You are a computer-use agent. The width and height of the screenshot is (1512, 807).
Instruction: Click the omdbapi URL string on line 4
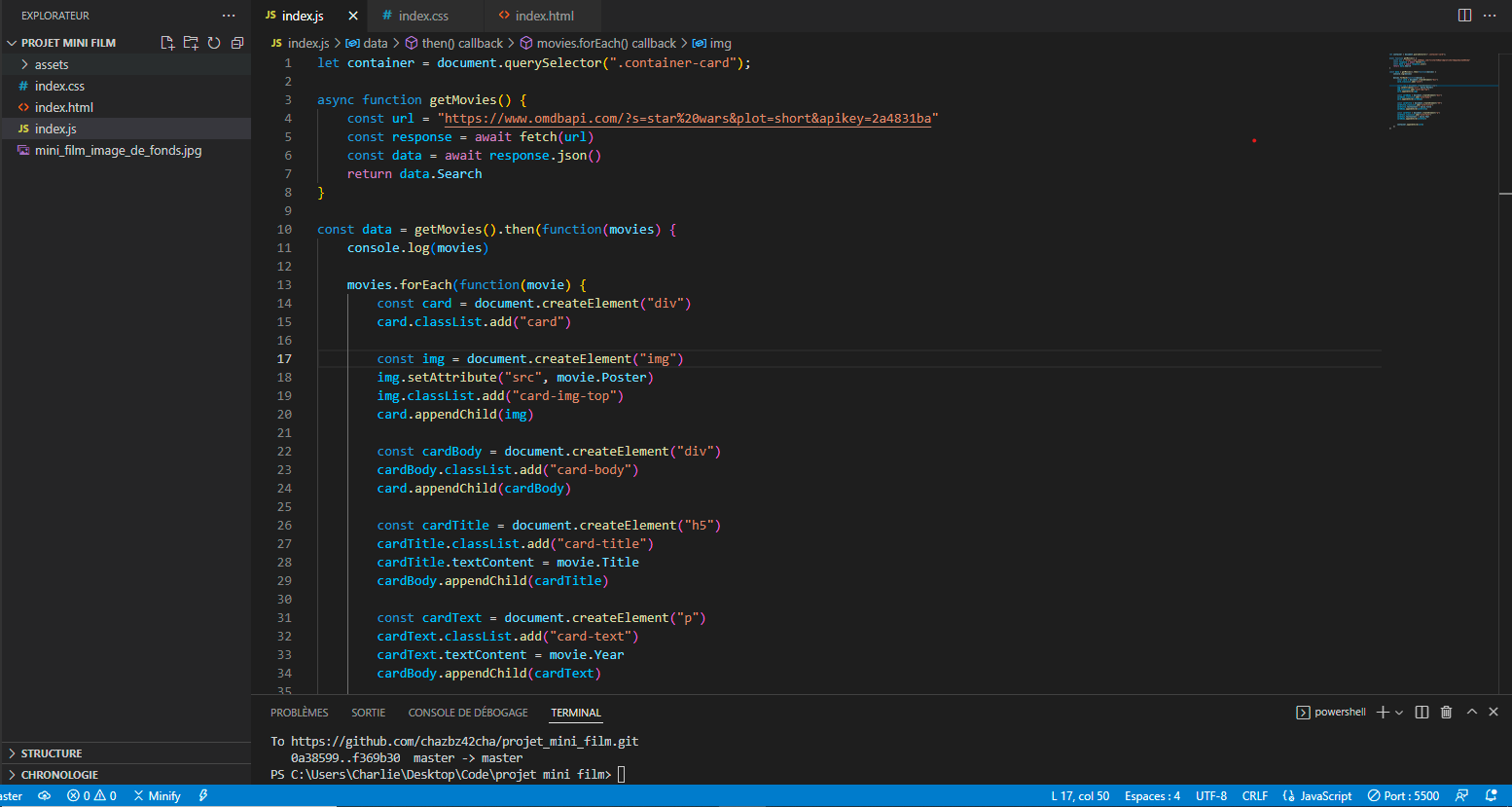click(687, 118)
